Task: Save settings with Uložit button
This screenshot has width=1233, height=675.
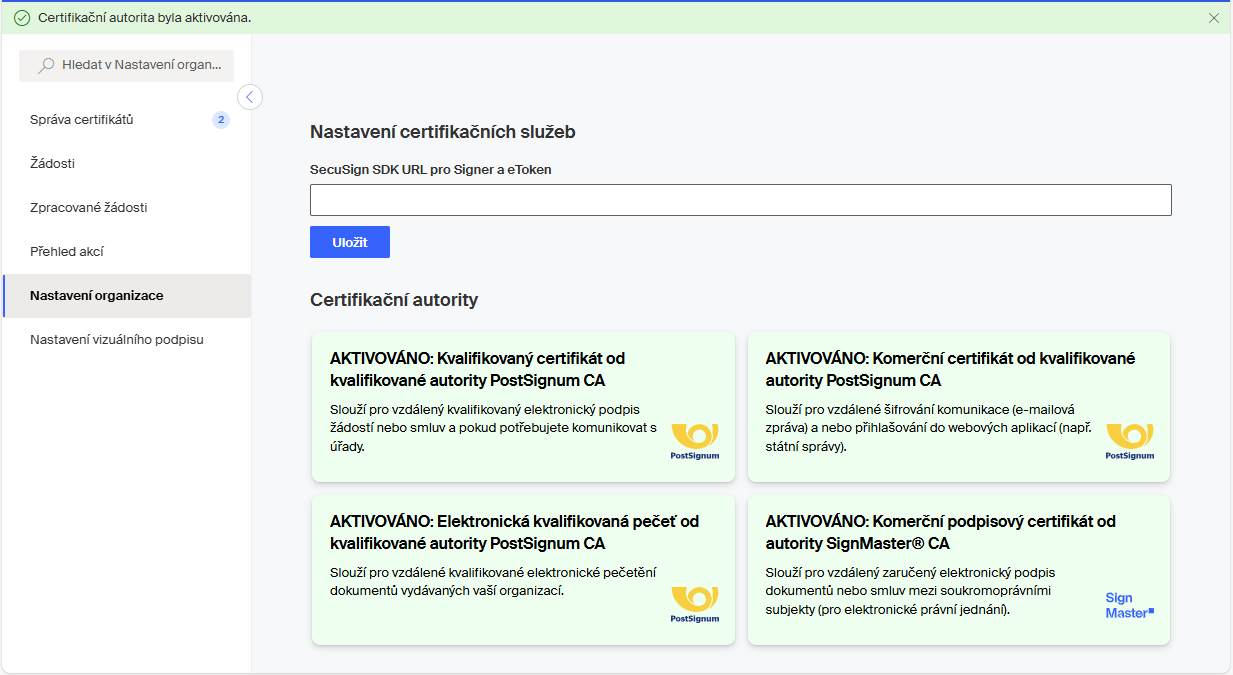Action: pyautogui.click(x=350, y=242)
